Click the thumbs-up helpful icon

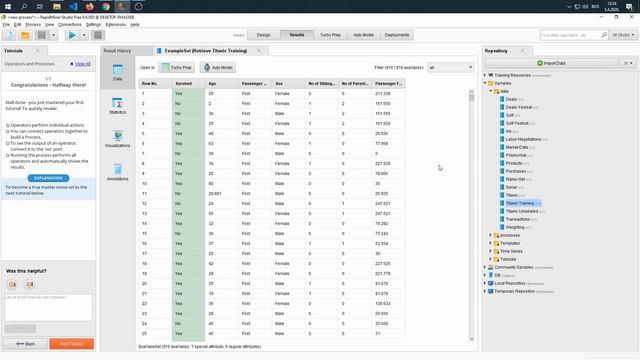(12, 284)
